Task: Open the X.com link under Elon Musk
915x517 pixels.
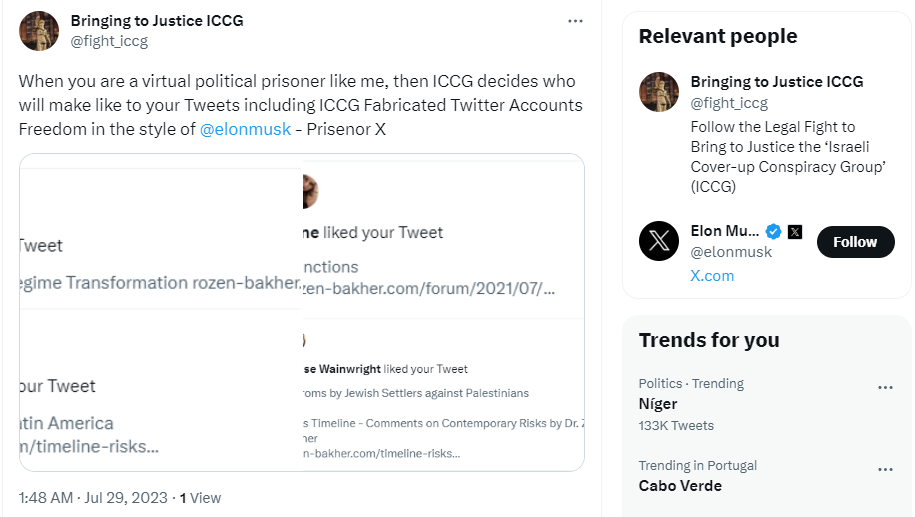Action: 712,275
